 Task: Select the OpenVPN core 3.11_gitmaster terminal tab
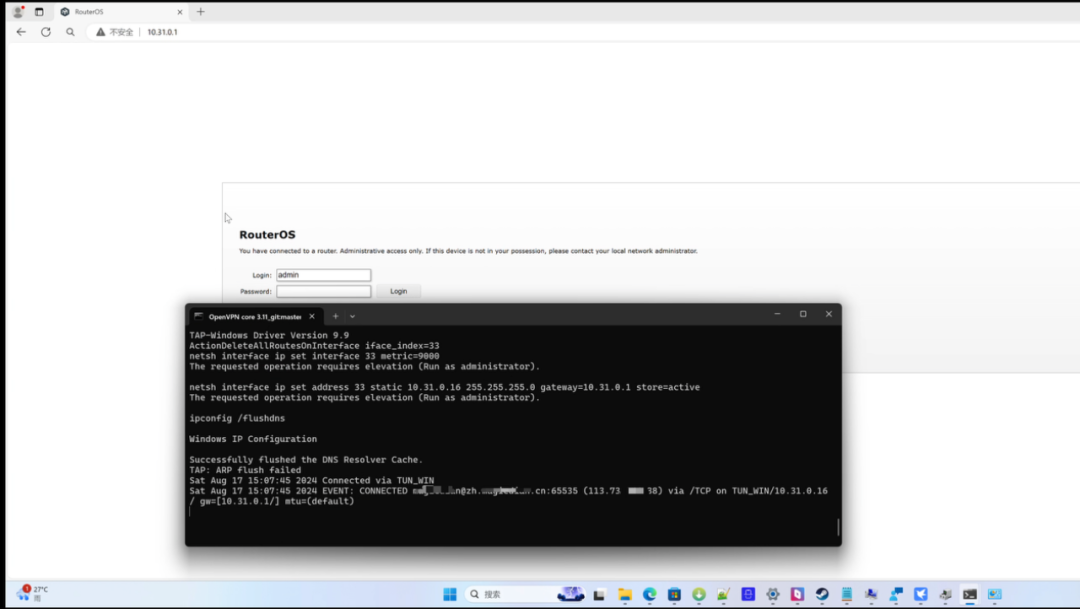(255, 315)
